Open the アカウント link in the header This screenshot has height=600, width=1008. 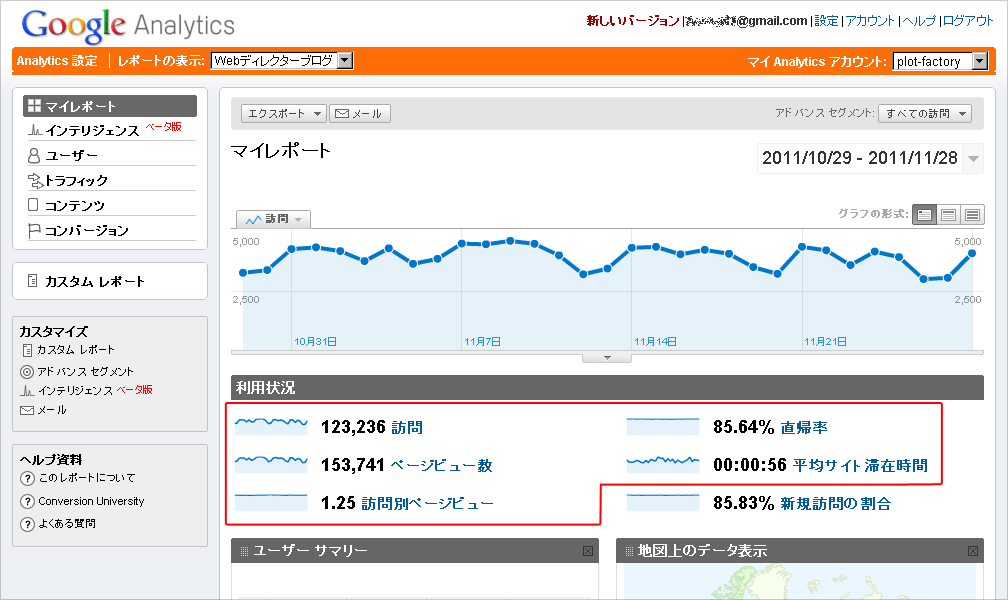click(870, 21)
